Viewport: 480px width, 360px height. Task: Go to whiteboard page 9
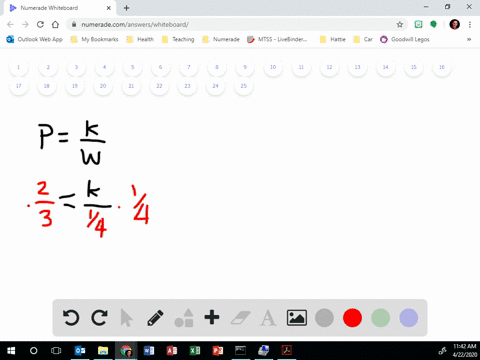(245, 67)
